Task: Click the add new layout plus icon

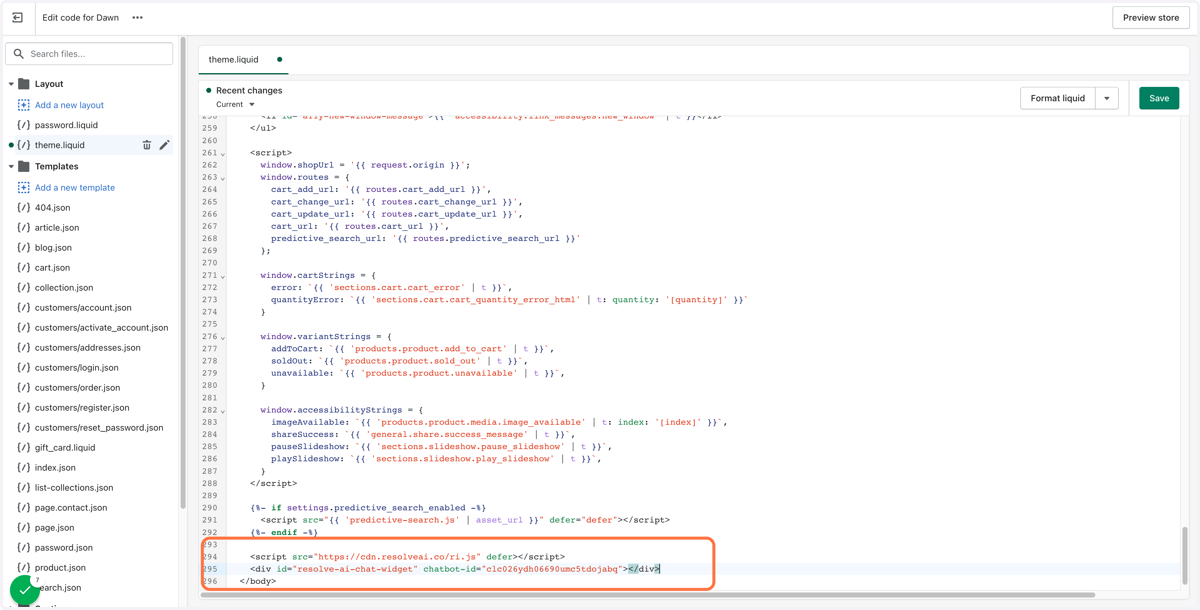Action: pyautogui.click(x=24, y=105)
